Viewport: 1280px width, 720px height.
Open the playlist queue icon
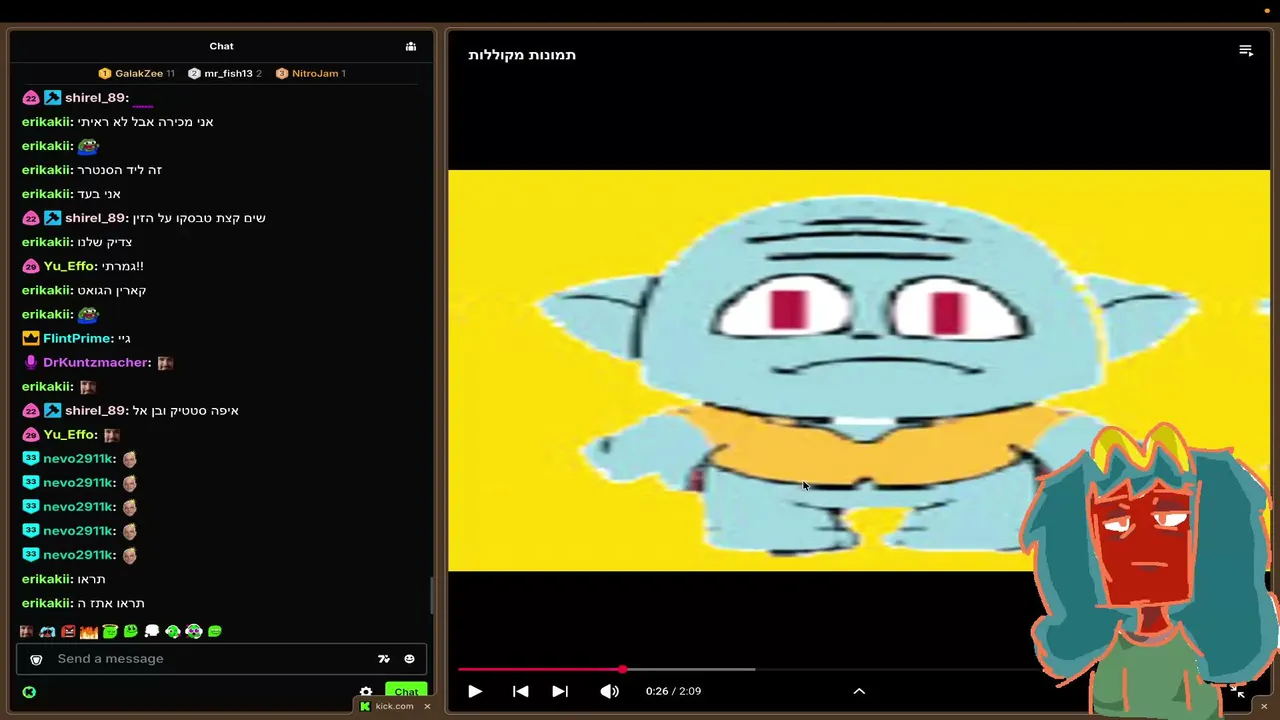point(1246,51)
